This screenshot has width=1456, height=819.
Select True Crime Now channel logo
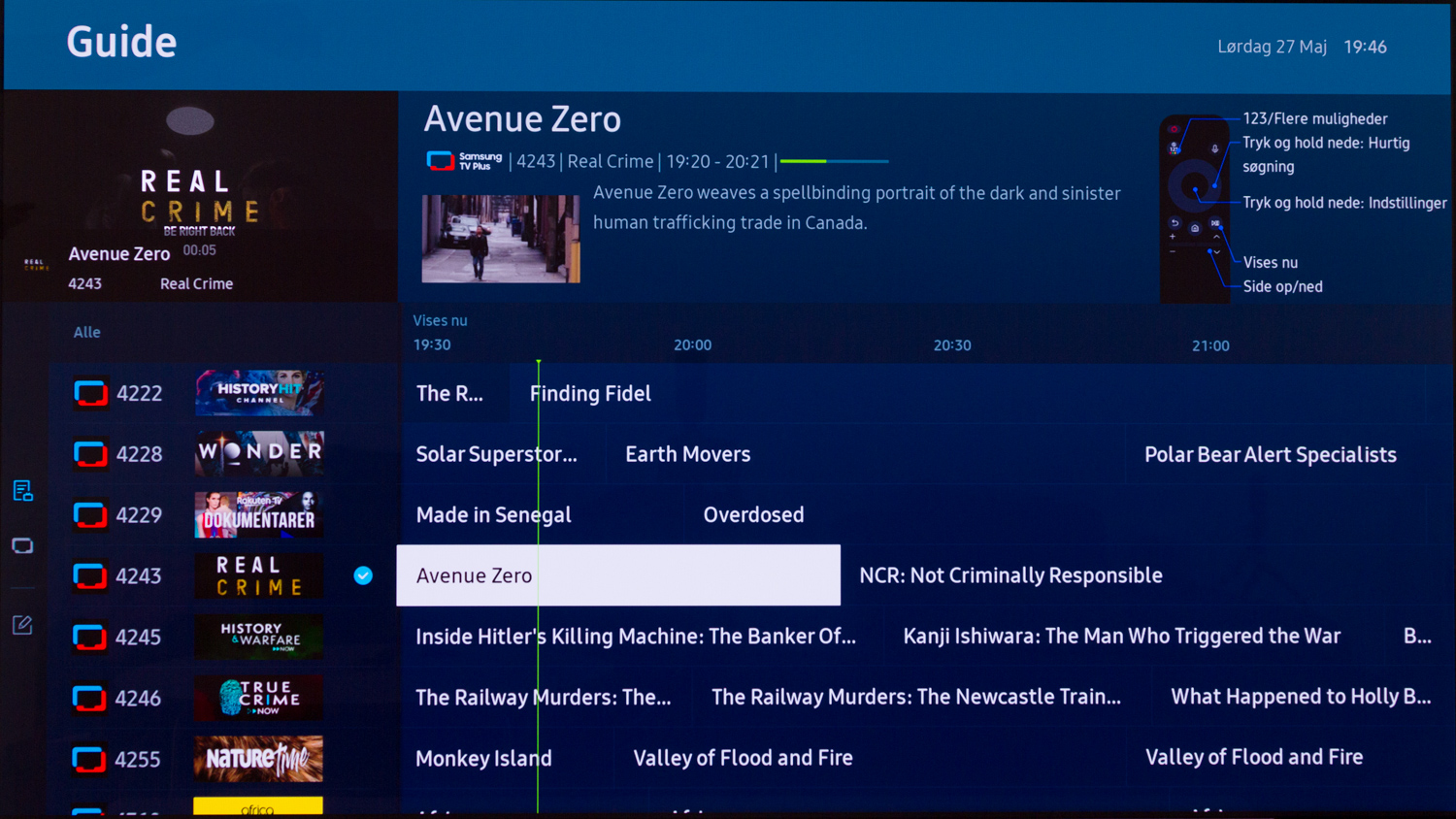[259, 698]
